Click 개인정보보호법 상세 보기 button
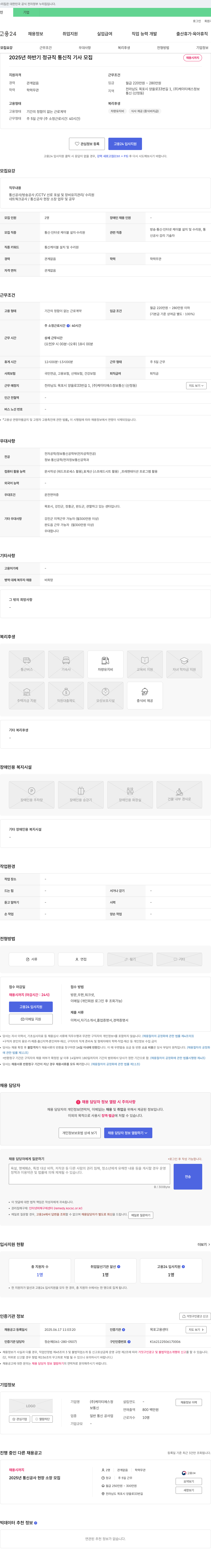 [x=80, y=1133]
